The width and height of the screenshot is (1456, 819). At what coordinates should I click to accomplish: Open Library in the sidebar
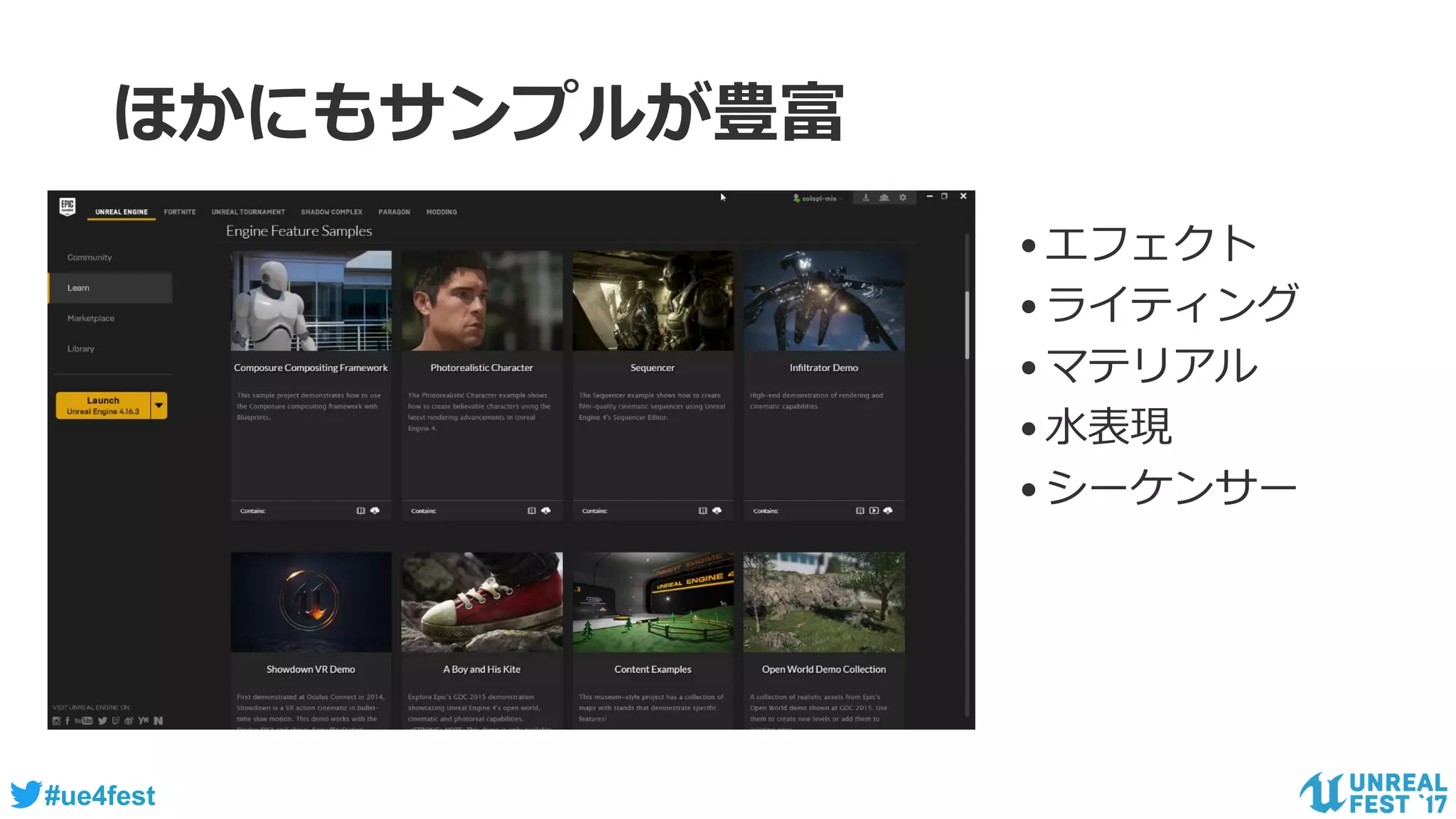coord(81,349)
